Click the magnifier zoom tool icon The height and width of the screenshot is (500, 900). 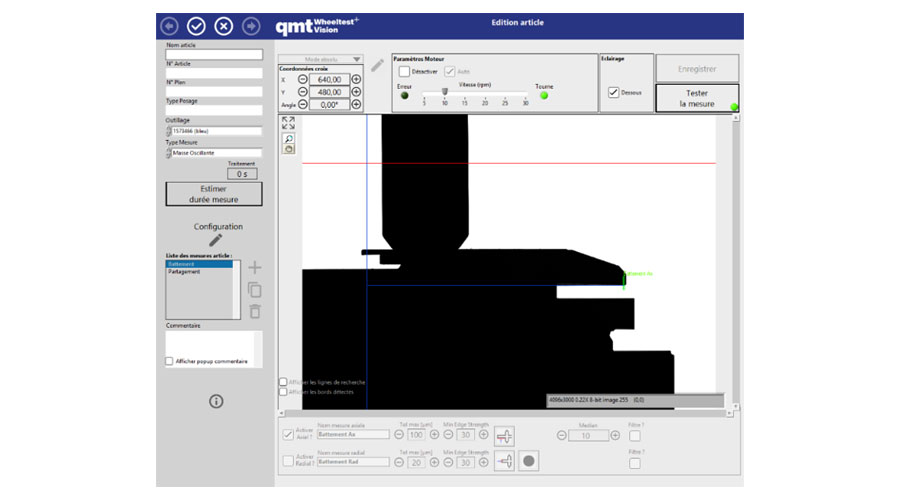tap(288, 139)
